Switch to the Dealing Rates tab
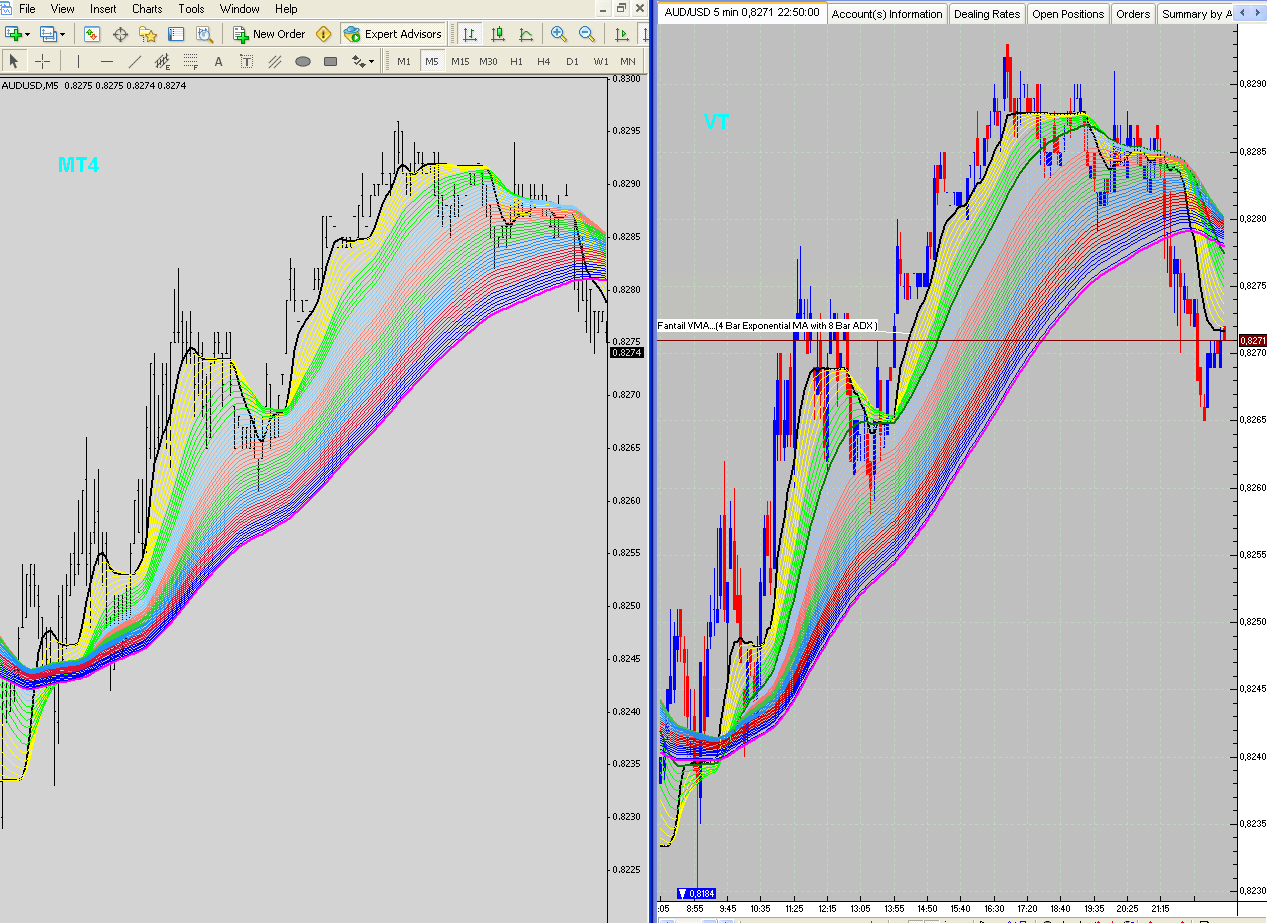 click(986, 14)
